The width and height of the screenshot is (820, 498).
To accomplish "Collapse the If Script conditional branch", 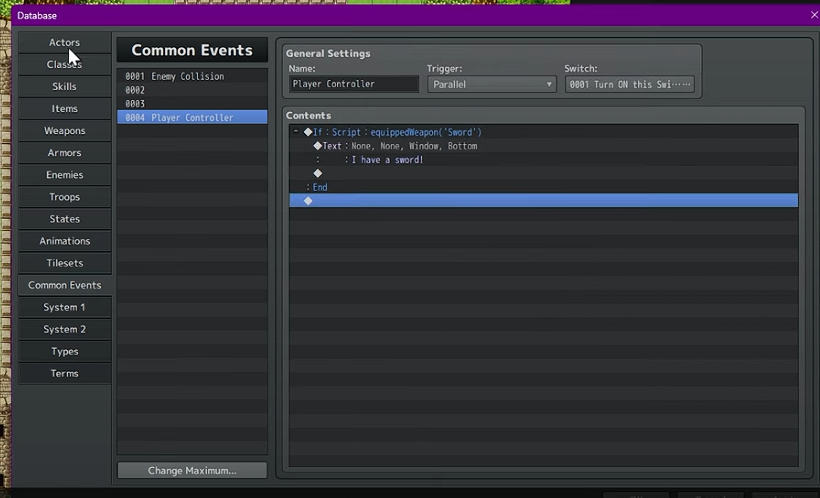I will (296, 132).
